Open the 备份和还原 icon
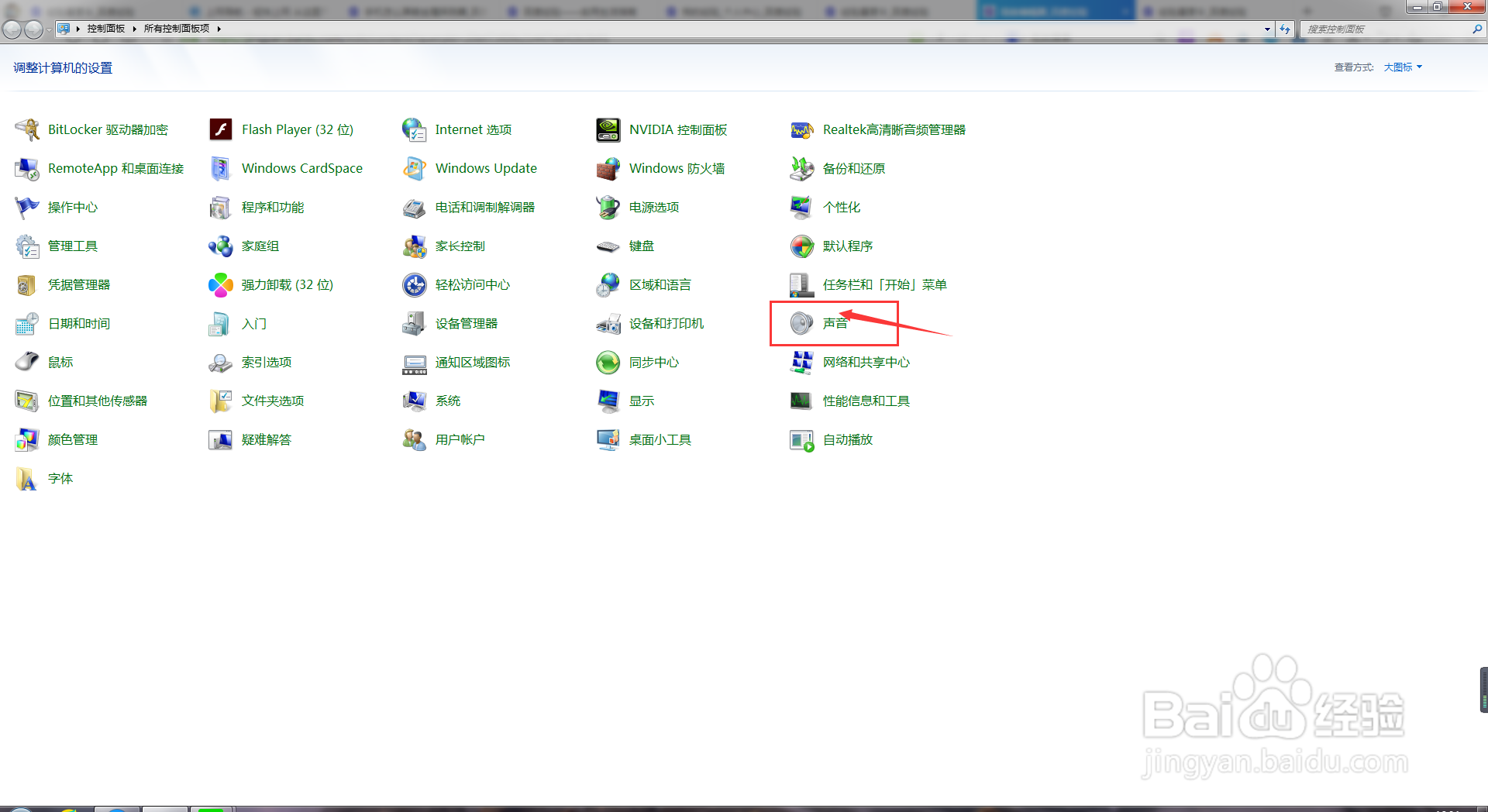 coord(802,168)
